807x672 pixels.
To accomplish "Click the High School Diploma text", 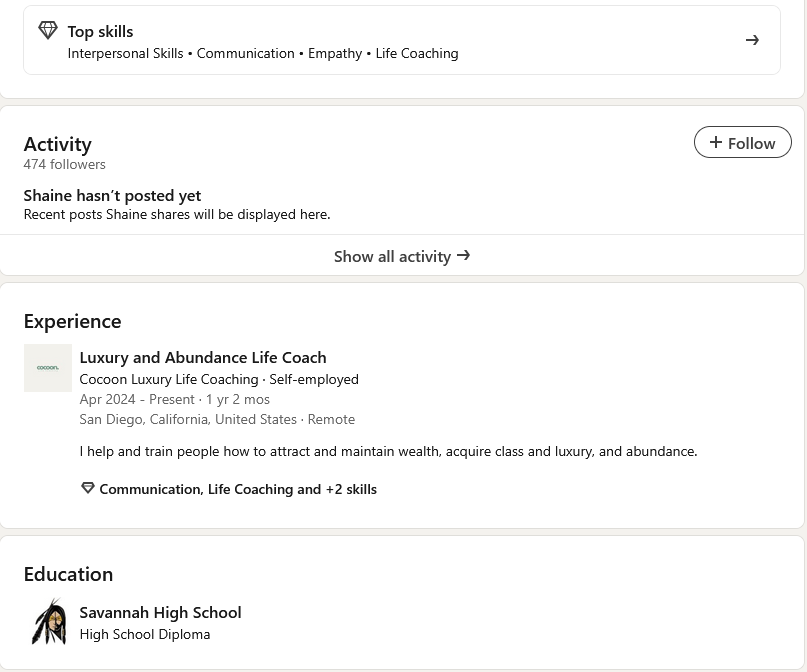I will click(x=145, y=634).
